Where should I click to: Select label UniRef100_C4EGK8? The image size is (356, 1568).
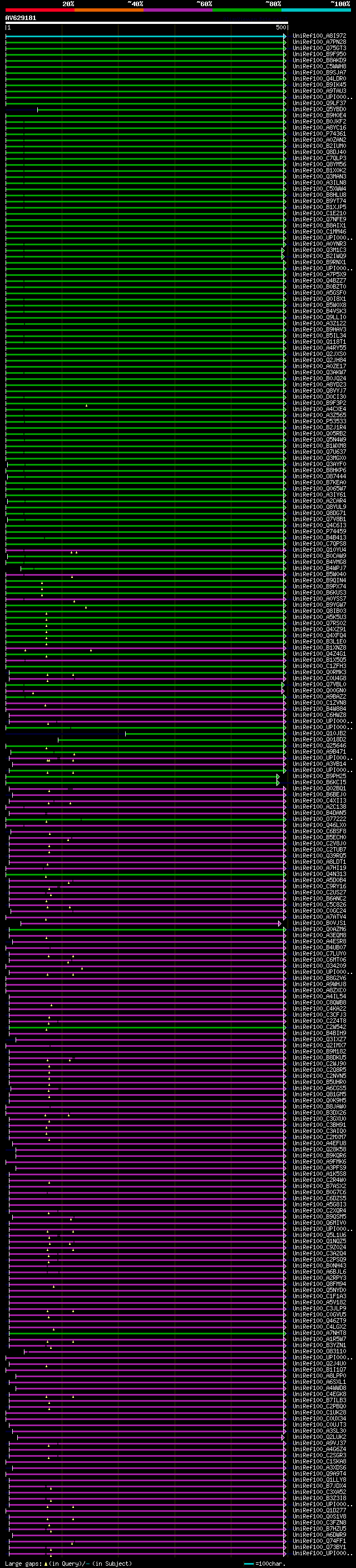click(319, 1393)
